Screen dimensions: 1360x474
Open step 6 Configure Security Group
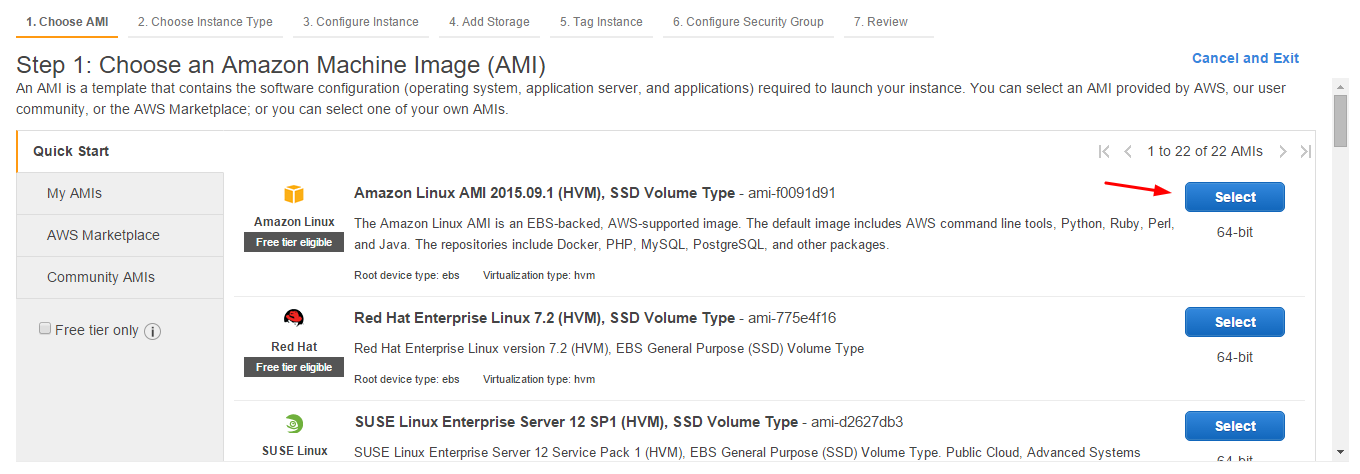[x=748, y=21]
